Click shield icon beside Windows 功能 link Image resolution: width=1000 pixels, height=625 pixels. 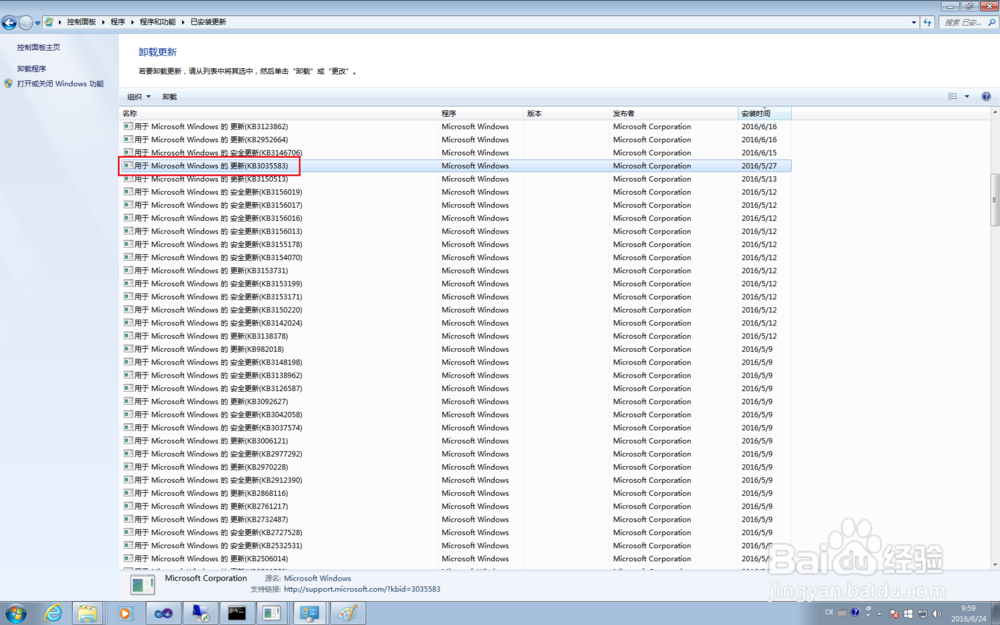pyautogui.click(x=8, y=84)
